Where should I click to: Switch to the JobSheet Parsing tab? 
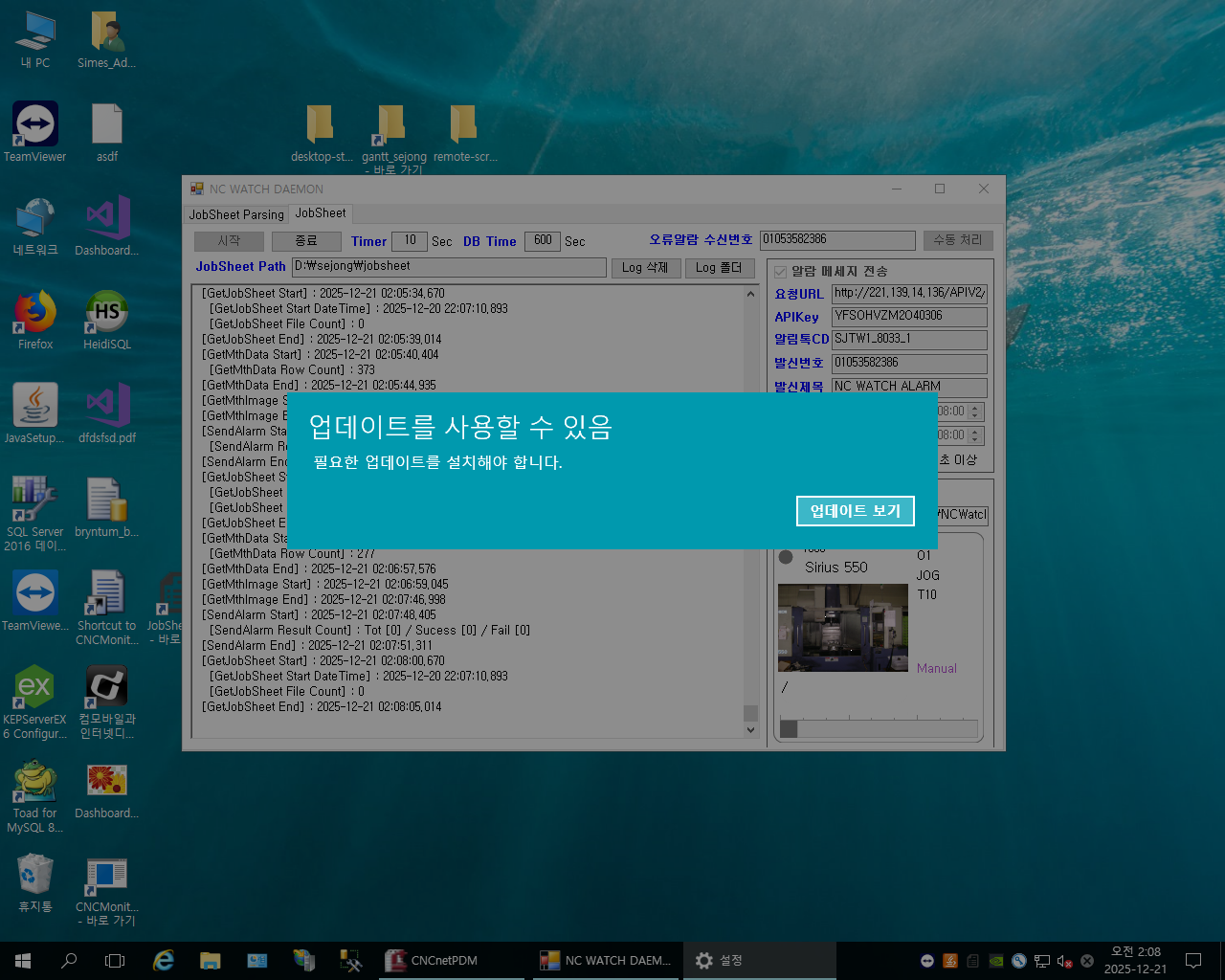tap(236, 214)
